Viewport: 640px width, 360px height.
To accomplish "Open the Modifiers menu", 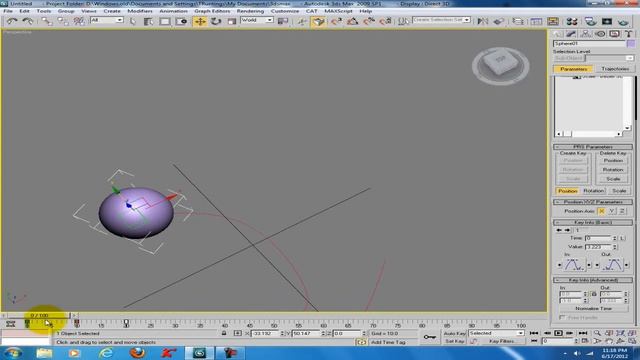I will [140, 11].
